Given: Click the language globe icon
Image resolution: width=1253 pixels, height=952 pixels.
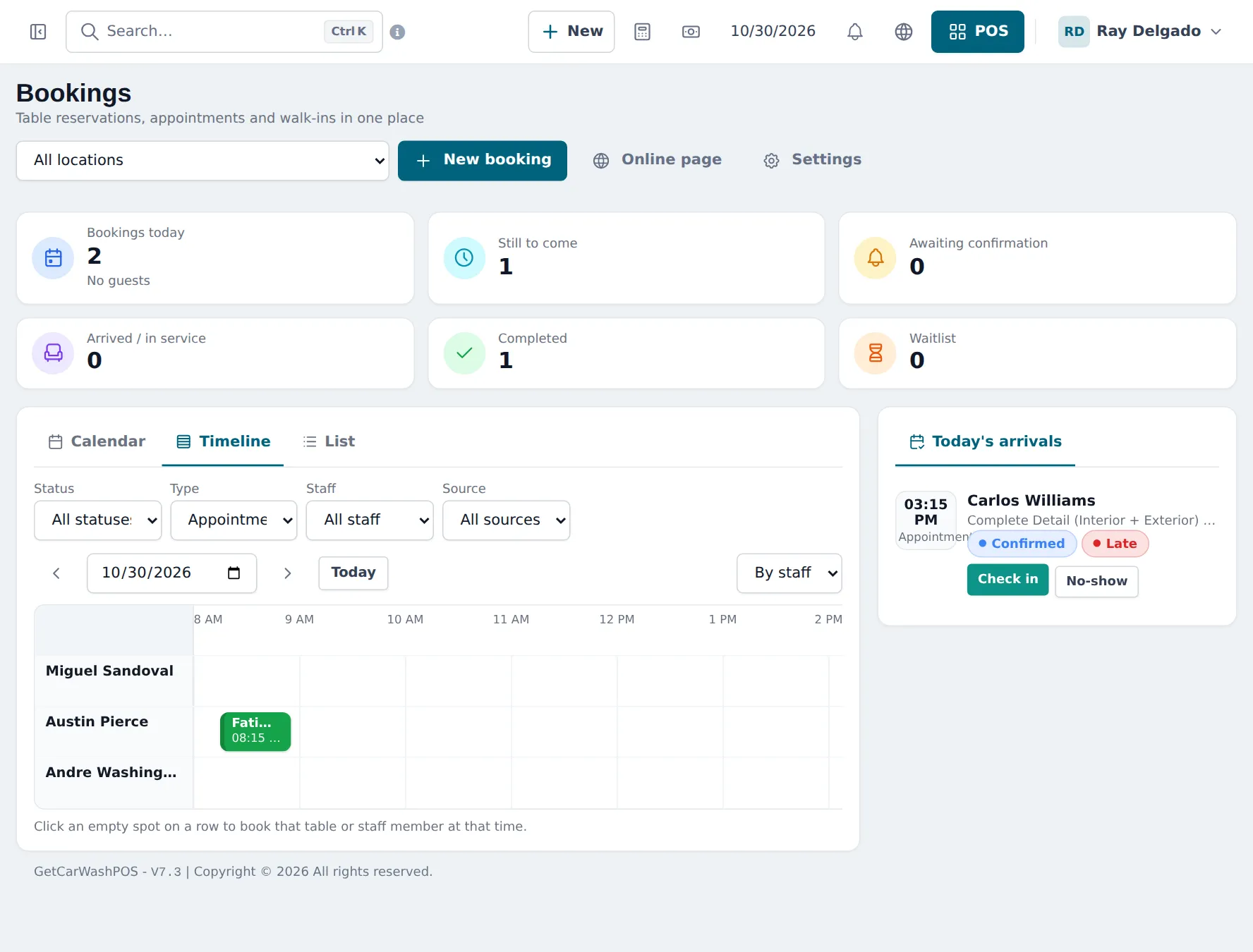Looking at the screenshot, I should tap(903, 32).
